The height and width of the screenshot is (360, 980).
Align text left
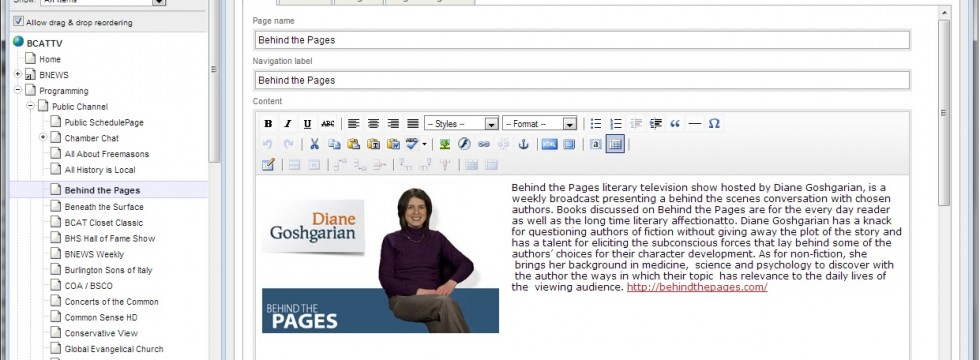click(354, 124)
